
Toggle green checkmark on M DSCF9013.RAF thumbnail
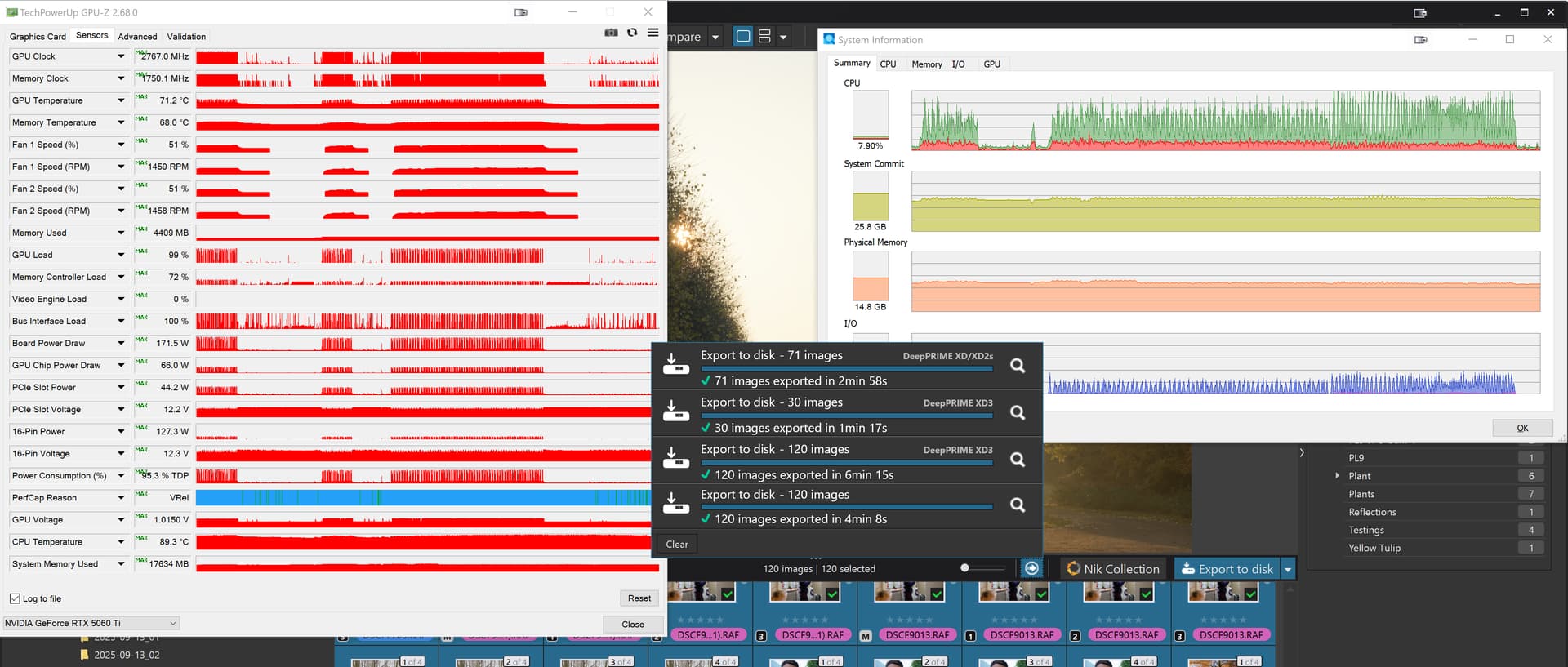pyautogui.click(x=937, y=594)
